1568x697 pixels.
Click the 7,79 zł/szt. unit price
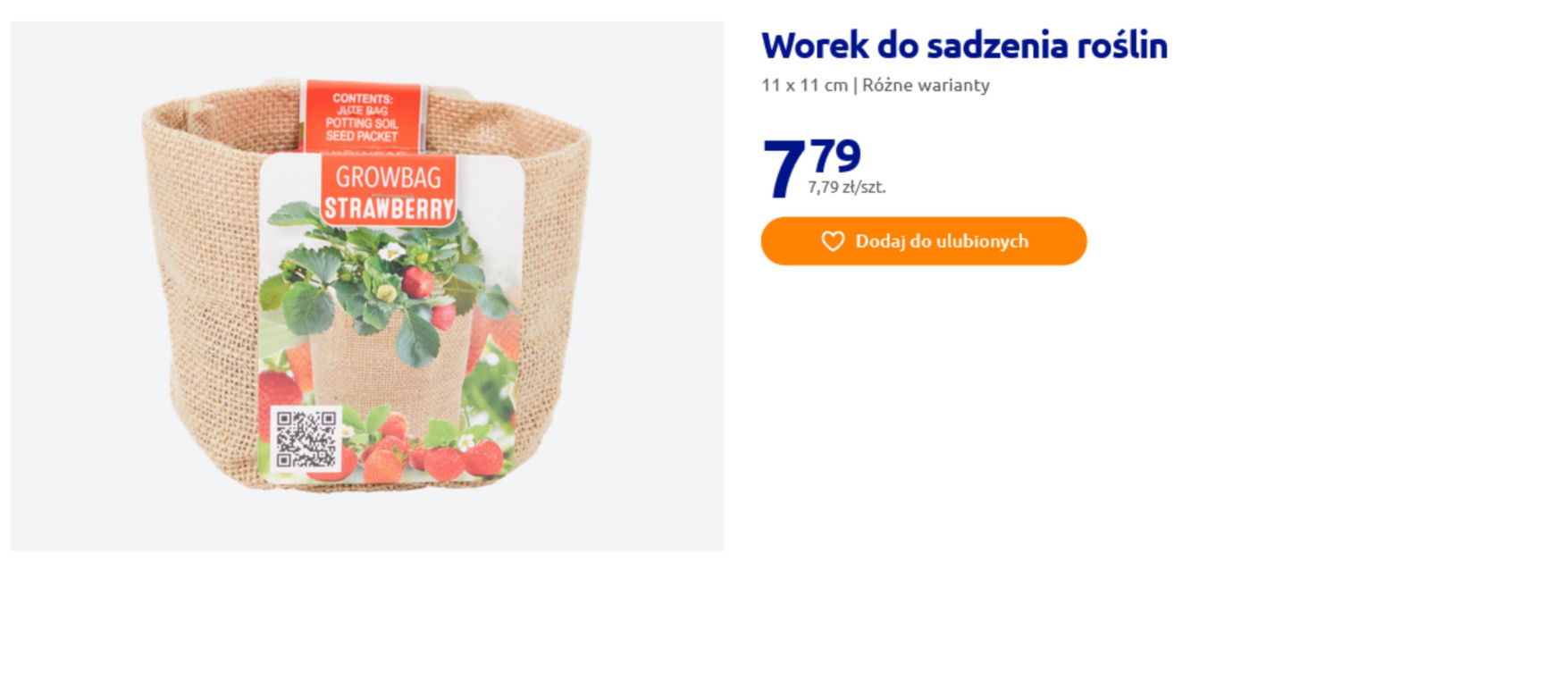coord(846,188)
